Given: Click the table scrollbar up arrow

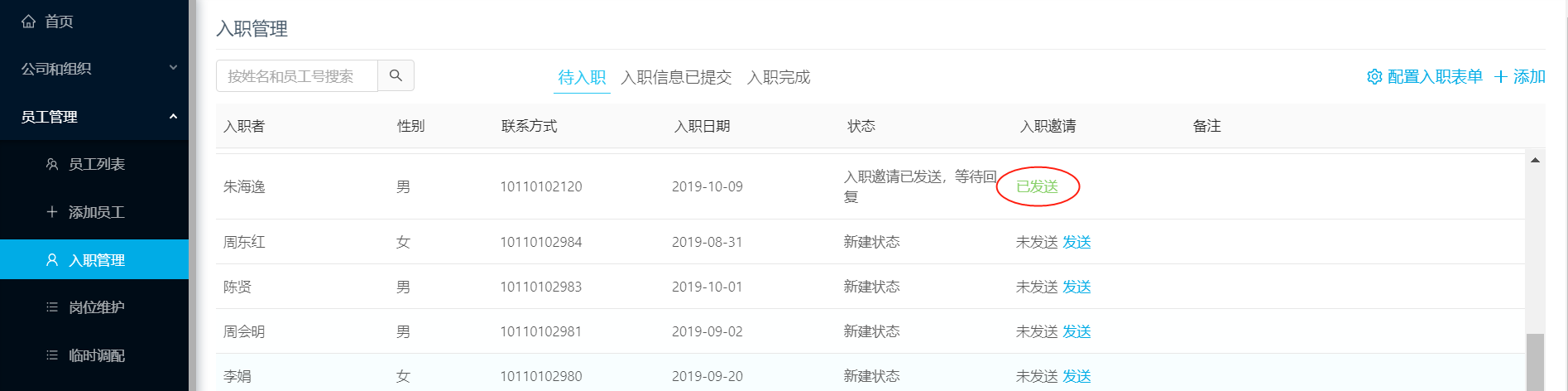Looking at the screenshot, I should click(x=1535, y=160).
